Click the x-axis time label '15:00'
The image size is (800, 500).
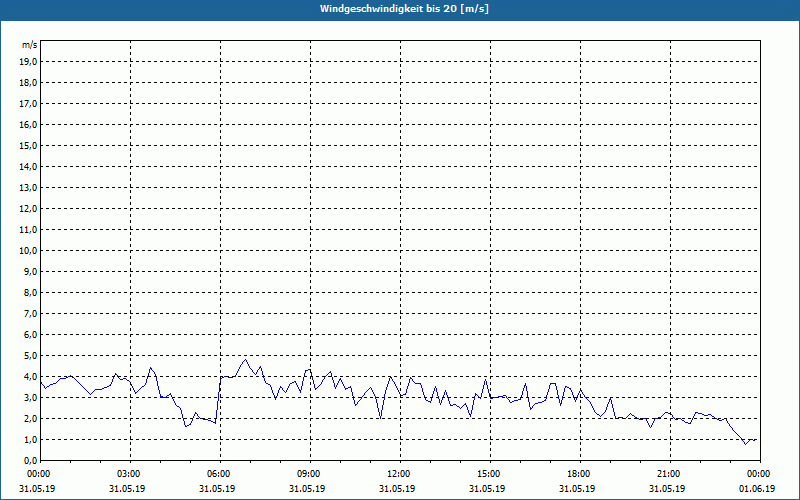[490, 474]
